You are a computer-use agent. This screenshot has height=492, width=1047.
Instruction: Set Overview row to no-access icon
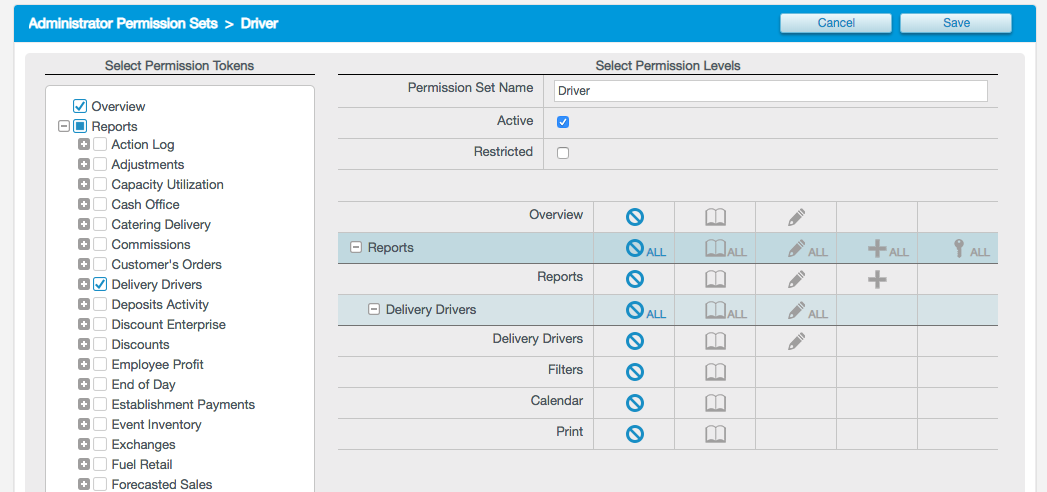coord(634,217)
